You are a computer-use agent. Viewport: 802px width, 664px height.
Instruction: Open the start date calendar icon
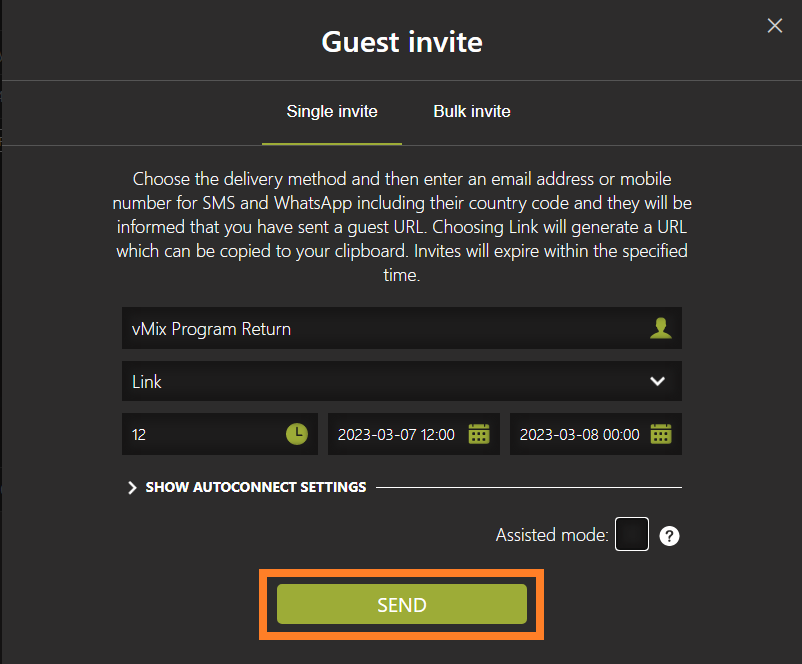pos(479,434)
